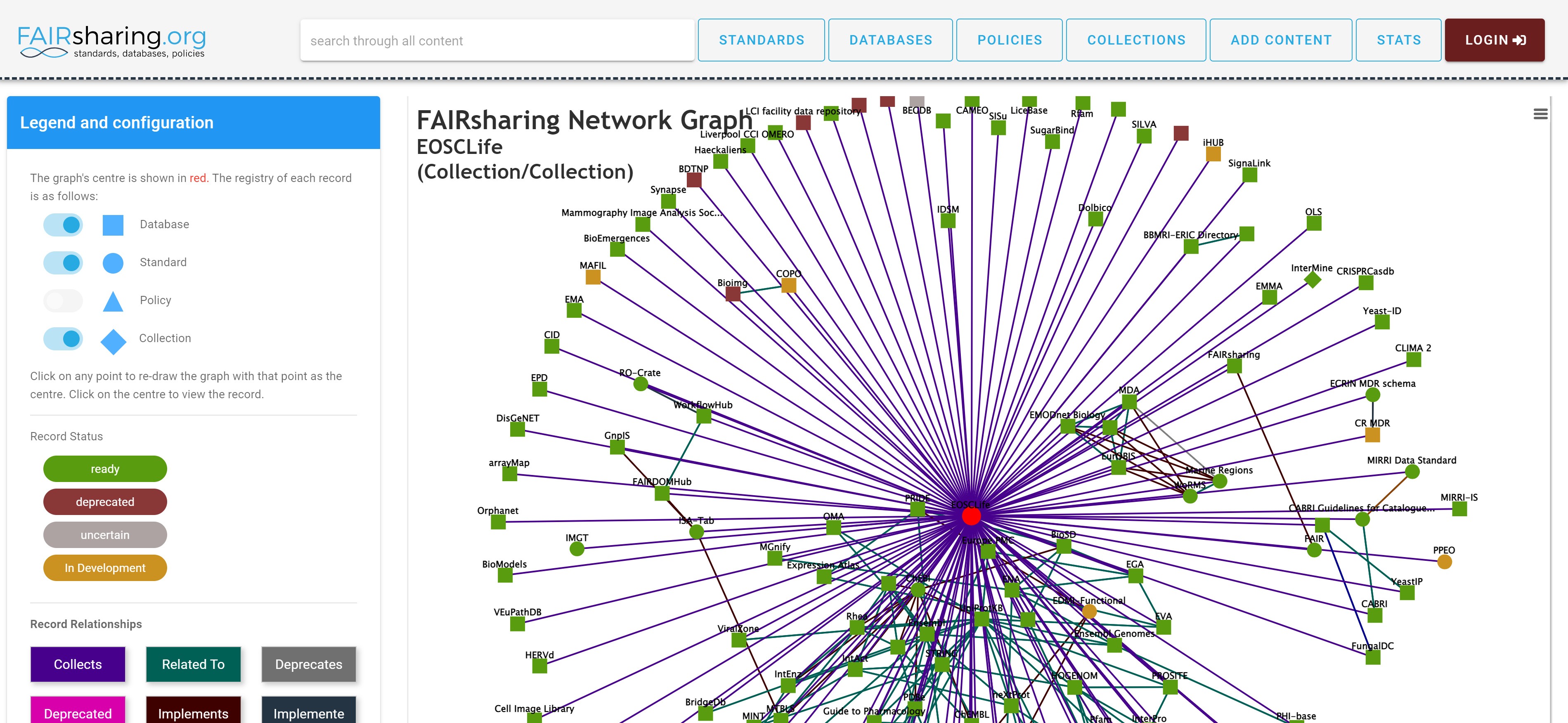Image resolution: width=1568 pixels, height=723 pixels.
Task: Open the Standards menu
Action: (x=761, y=40)
